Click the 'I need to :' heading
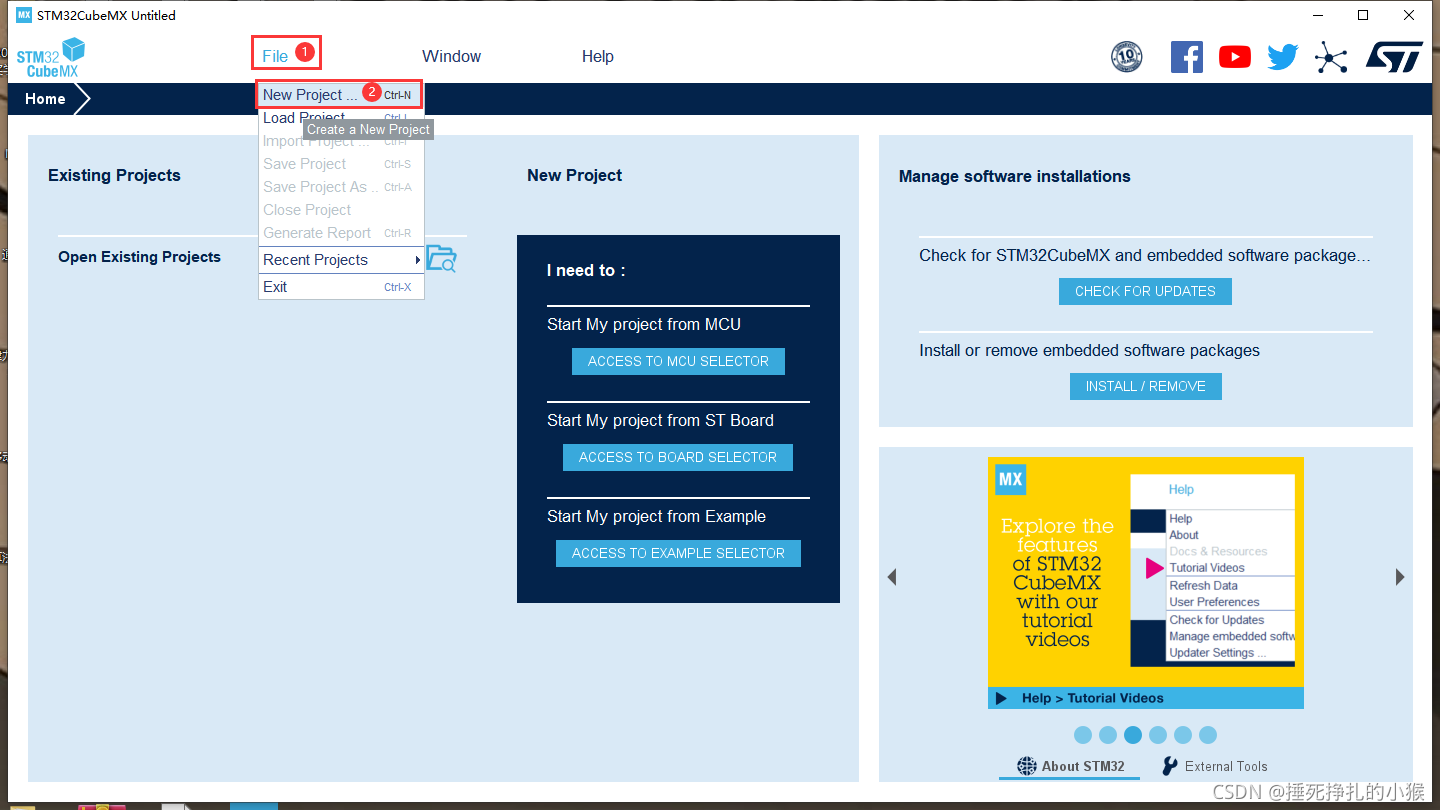Screen dimensions: 1440x810 pyautogui.click(x=586, y=271)
